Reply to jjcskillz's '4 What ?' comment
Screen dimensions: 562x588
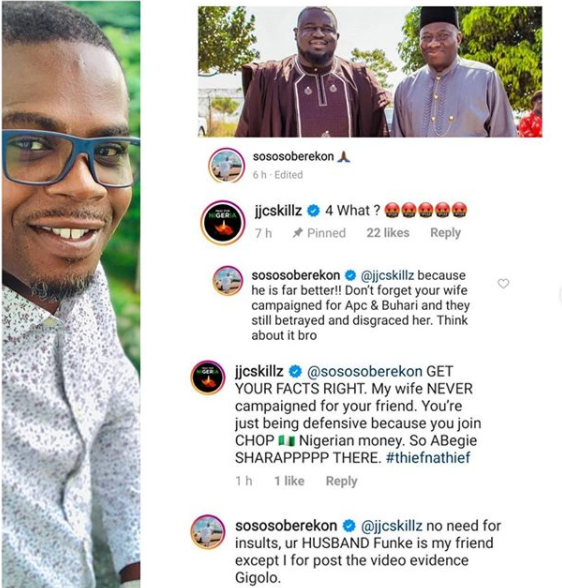click(445, 232)
